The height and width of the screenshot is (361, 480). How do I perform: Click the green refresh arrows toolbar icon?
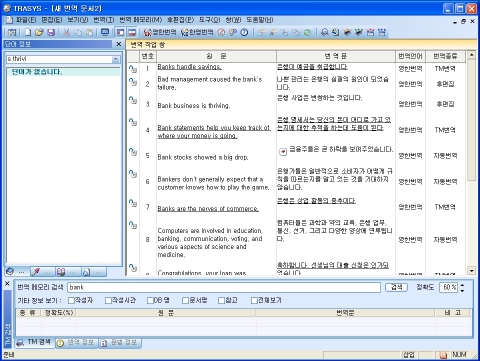307,32
